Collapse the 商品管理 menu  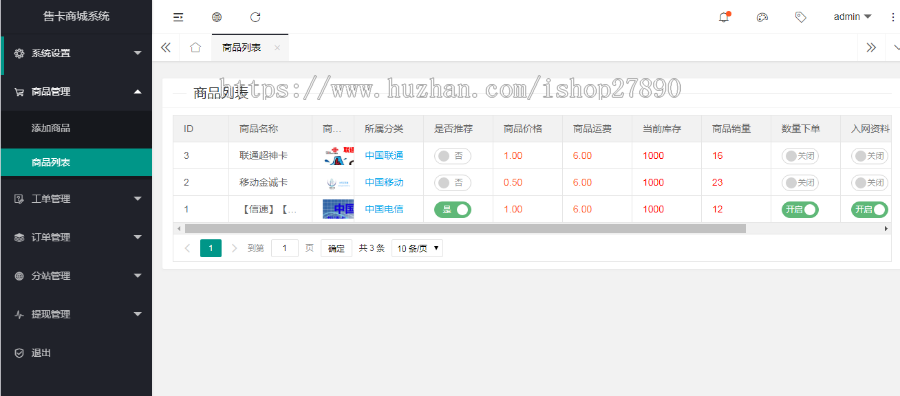[137, 92]
